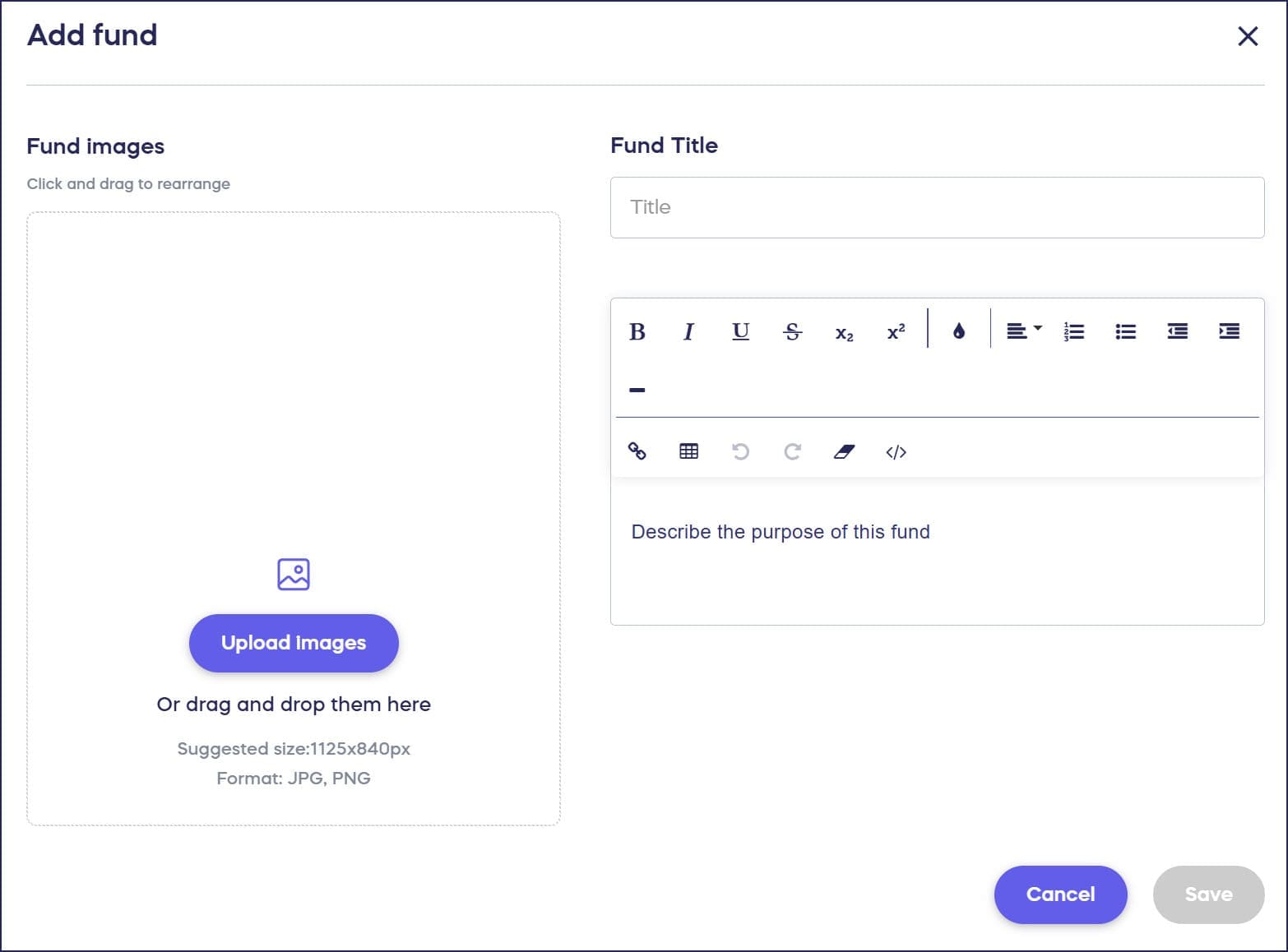Click the Upload Images button
The height and width of the screenshot is (952, 1288).
pyautogui.click(x=294, y=643)
